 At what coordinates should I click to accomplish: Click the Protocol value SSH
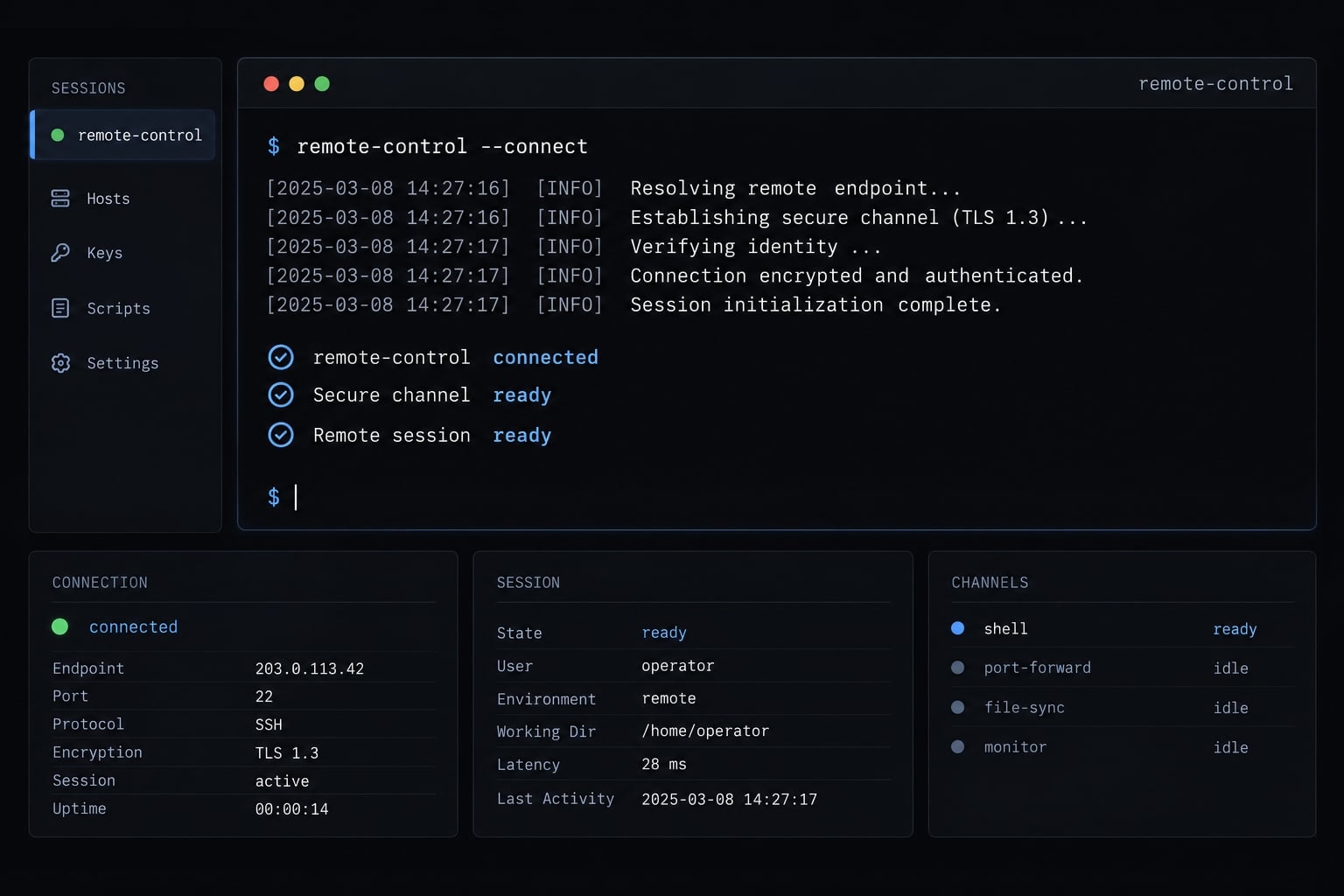269,724
